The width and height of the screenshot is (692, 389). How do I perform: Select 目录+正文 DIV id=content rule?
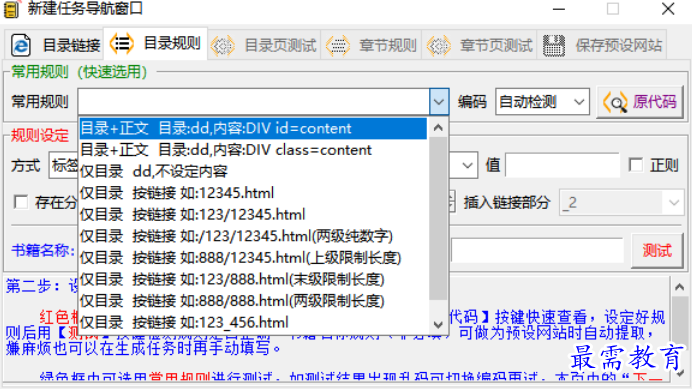[253, 128]
